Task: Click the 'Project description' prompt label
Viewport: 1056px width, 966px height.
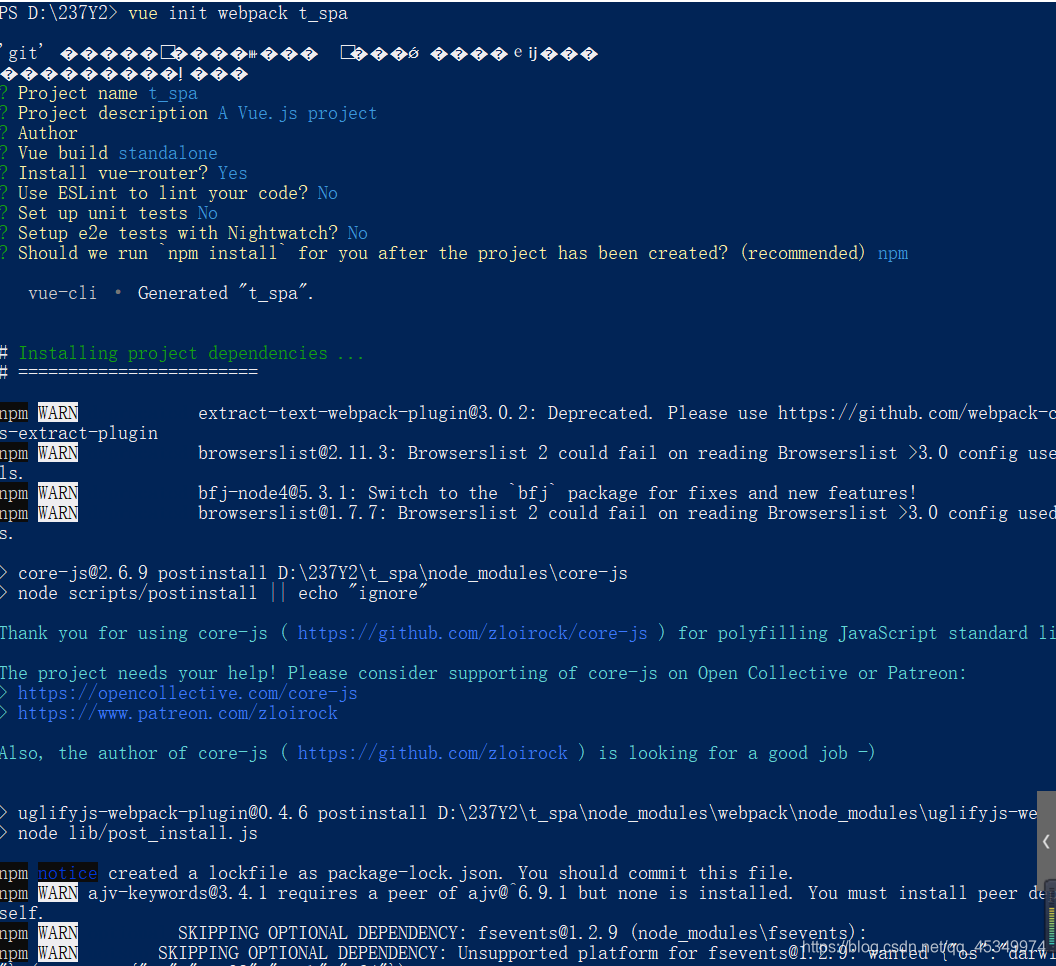Action: coord(112,113)
